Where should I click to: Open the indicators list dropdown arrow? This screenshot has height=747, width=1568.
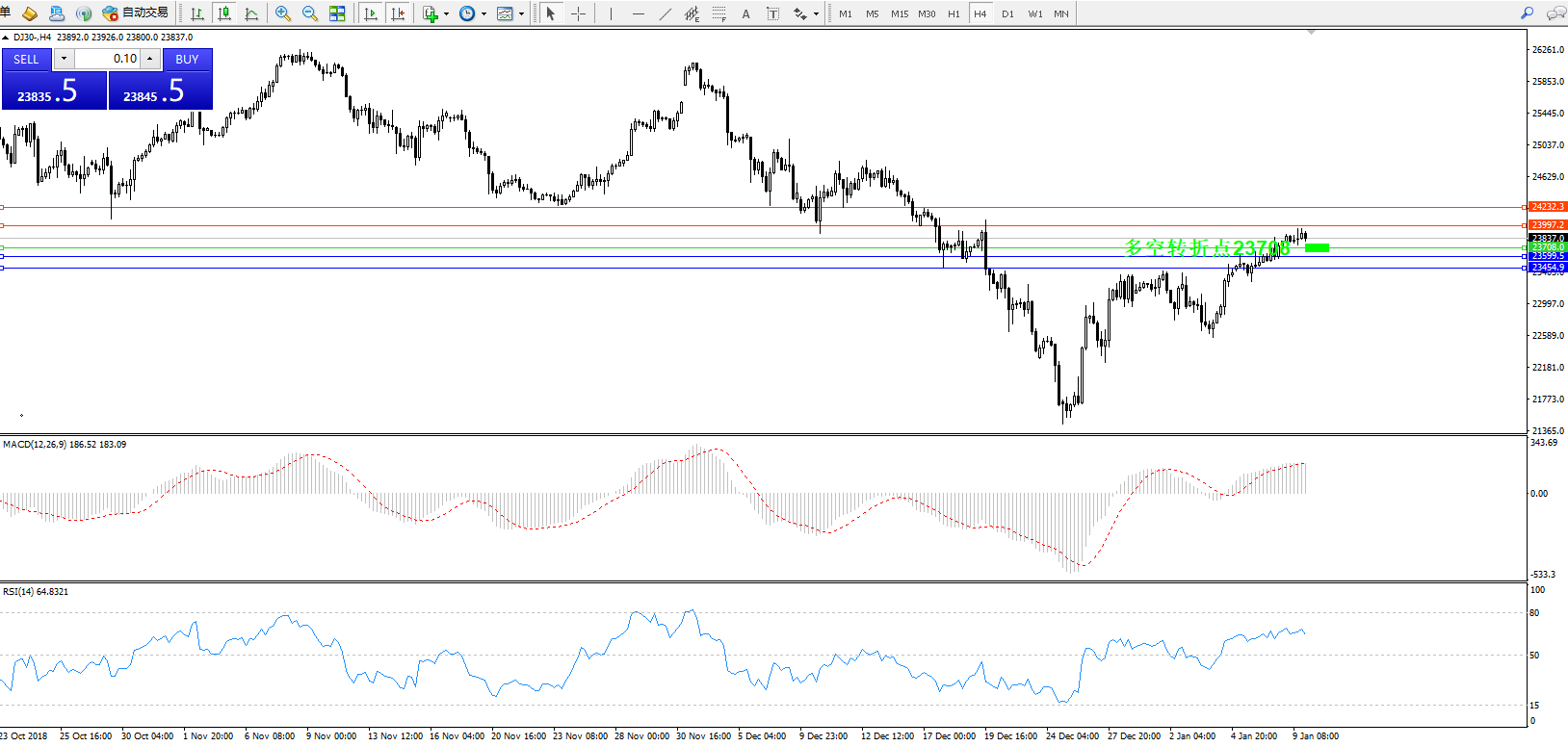pos(446,13)
